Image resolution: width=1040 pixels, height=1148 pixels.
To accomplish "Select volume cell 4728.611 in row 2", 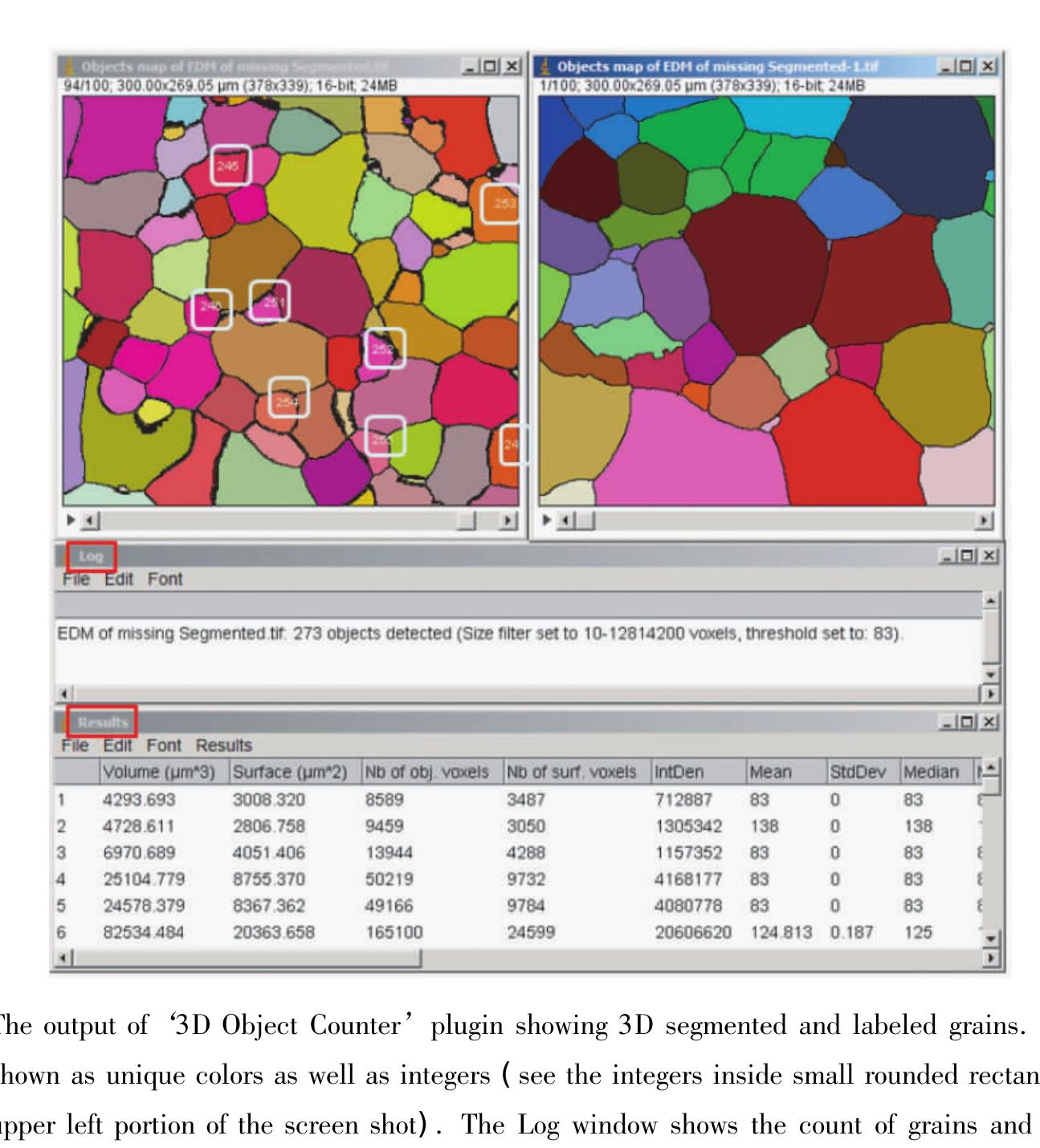I will pos(139,827).
